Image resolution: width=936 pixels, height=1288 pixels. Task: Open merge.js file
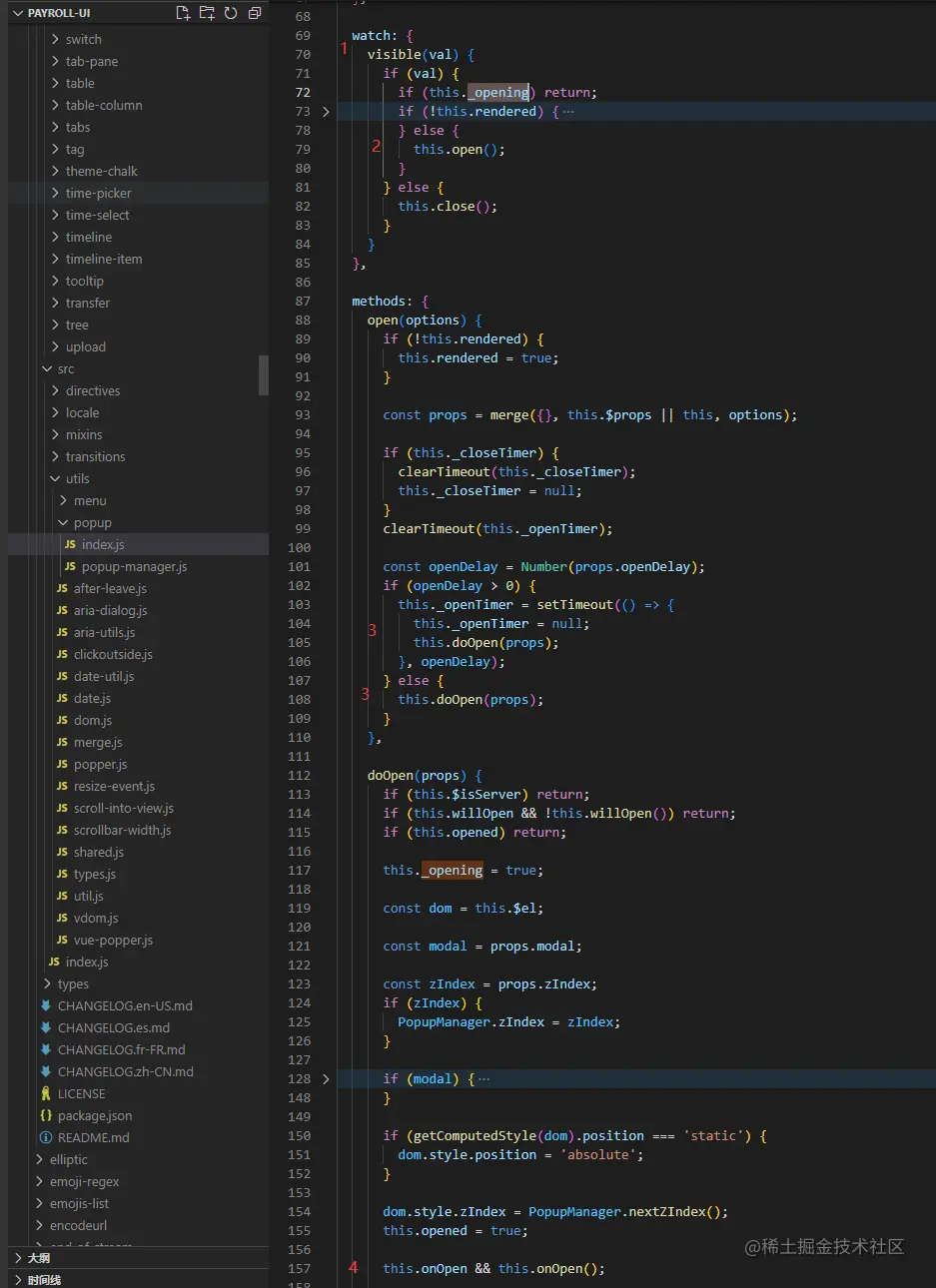98,742
